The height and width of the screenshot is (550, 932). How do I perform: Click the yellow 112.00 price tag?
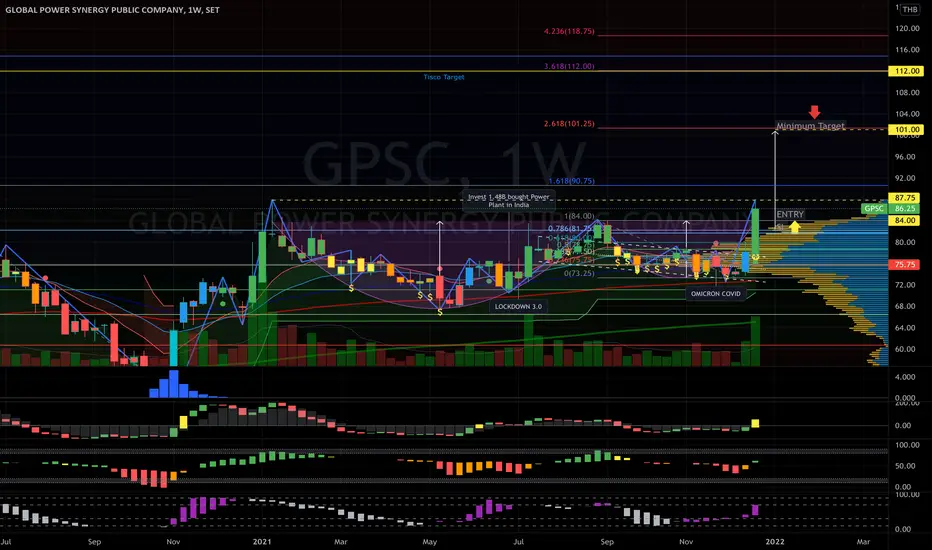point(906,71)
